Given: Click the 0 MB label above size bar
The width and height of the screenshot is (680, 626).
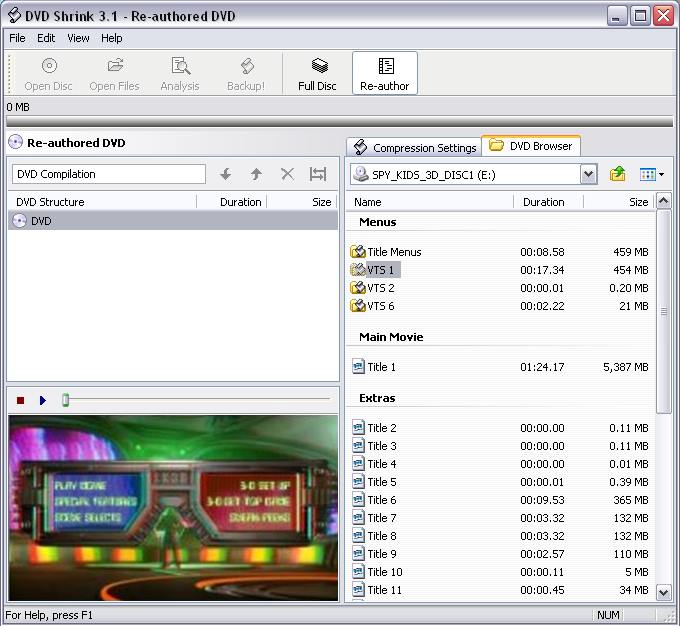Looking at the screenshot, I should click(x=18, y=107).
